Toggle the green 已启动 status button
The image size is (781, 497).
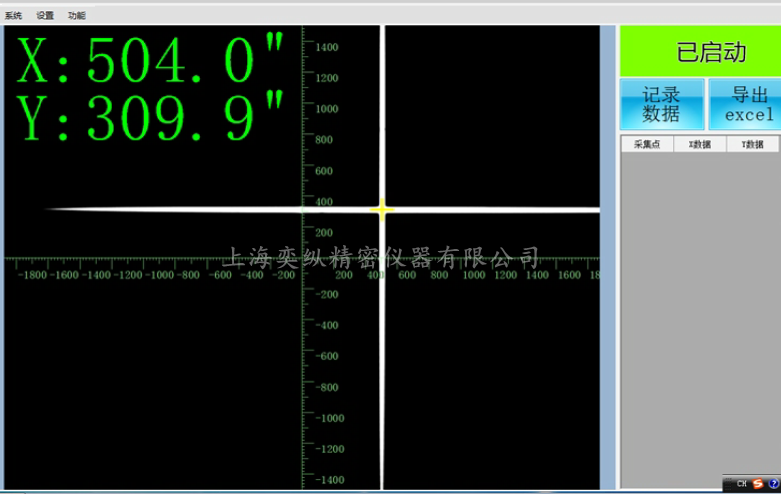(x=700, y=52)
